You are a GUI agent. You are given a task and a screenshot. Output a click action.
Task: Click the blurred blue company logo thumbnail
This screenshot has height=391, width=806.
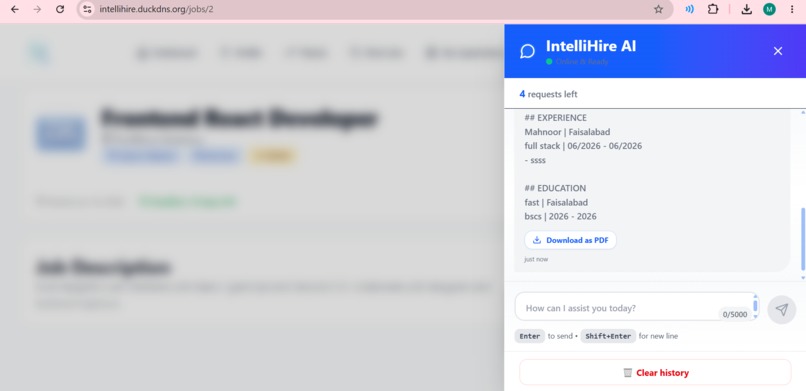click(60, 134)
